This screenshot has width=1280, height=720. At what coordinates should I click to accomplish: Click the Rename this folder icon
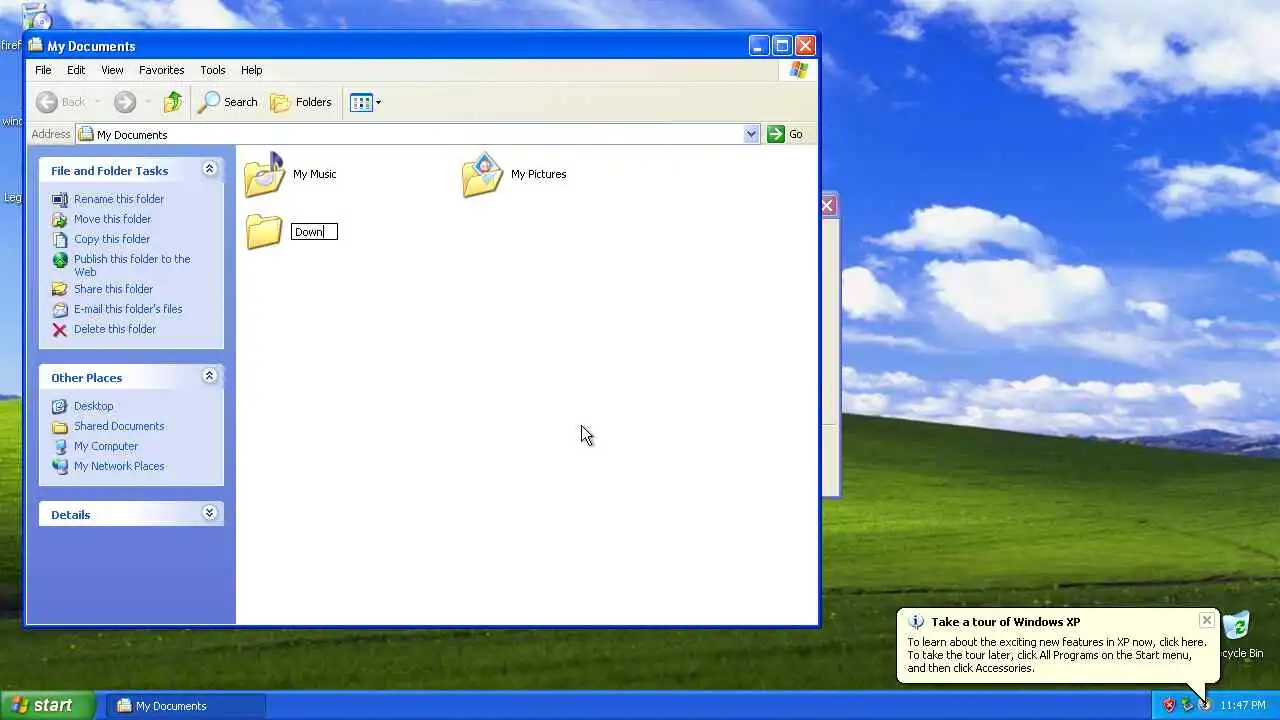[x=60, y=199]
